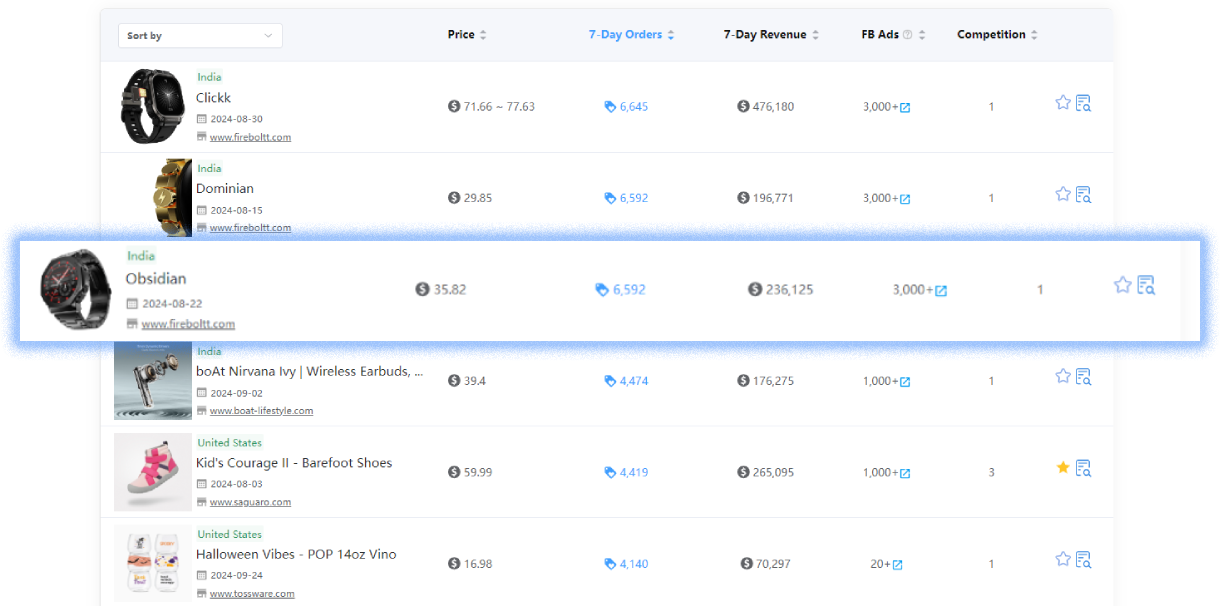Open FB Ads external link for Kid's Courage II

pyautogui.click(x=905, y=473)
